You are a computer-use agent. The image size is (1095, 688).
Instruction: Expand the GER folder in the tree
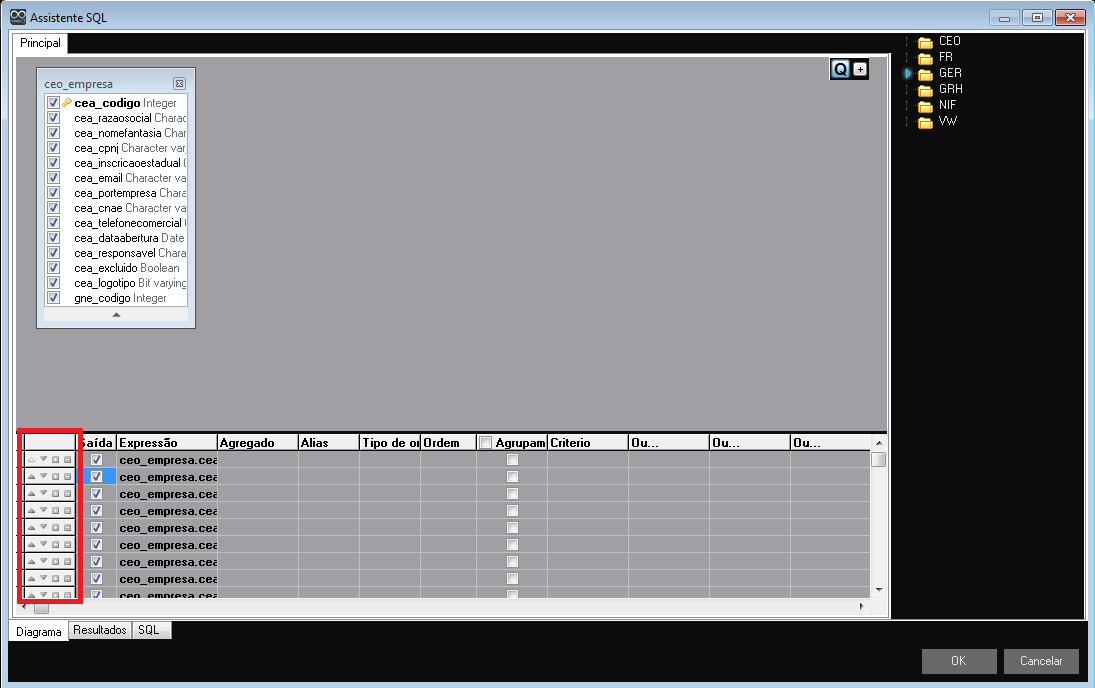tap(908, 73)
